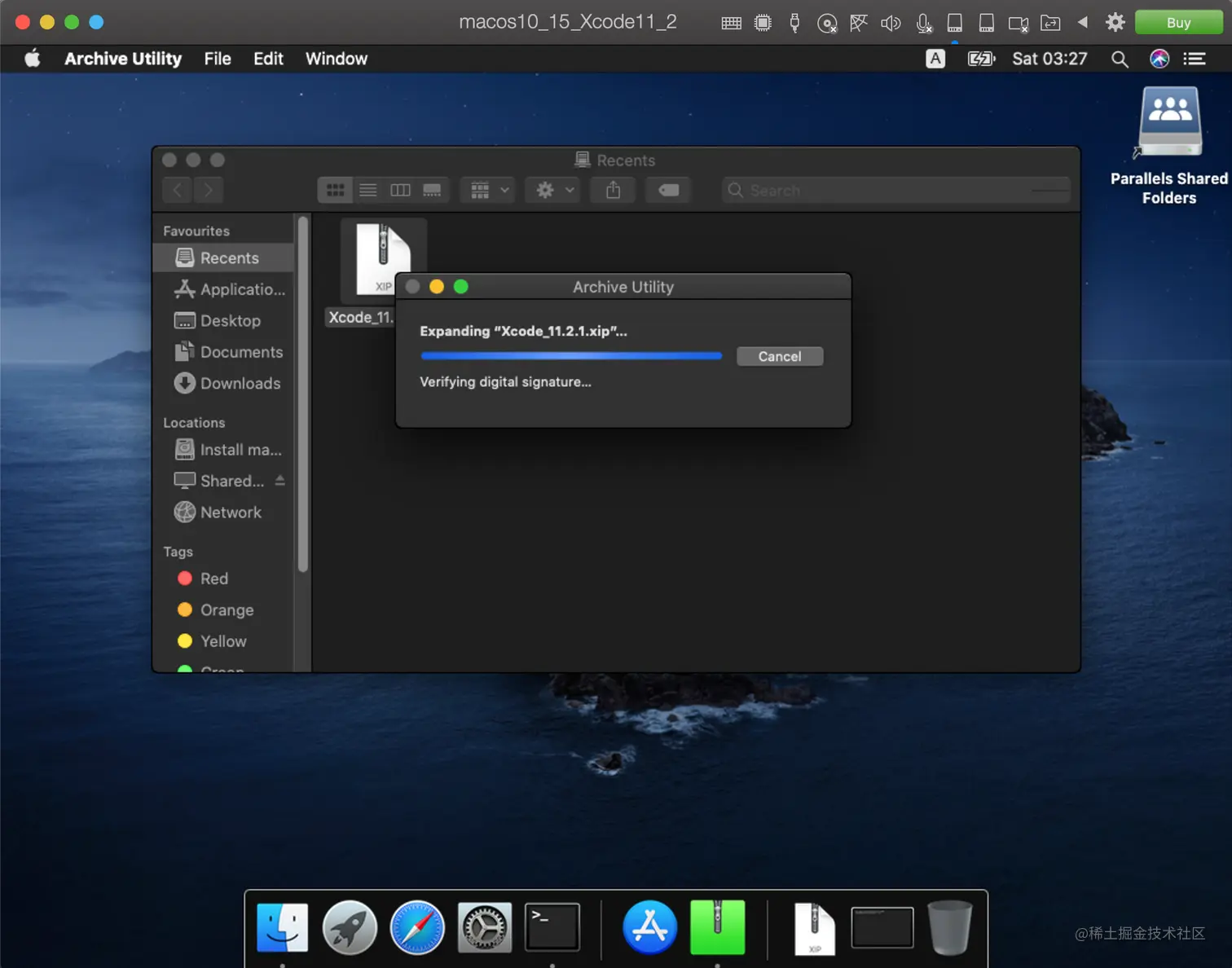Open the File menu
The width and height of the screenshot is (1232, 968).
point(218,59)
